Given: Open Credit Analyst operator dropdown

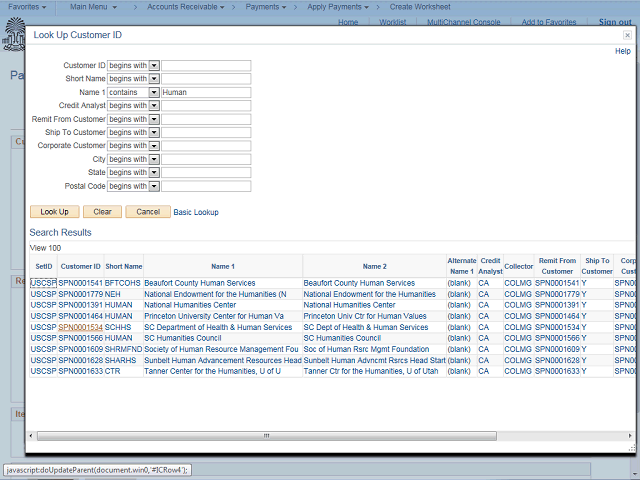Looking at the screenshot, I should tap(154, 106).
